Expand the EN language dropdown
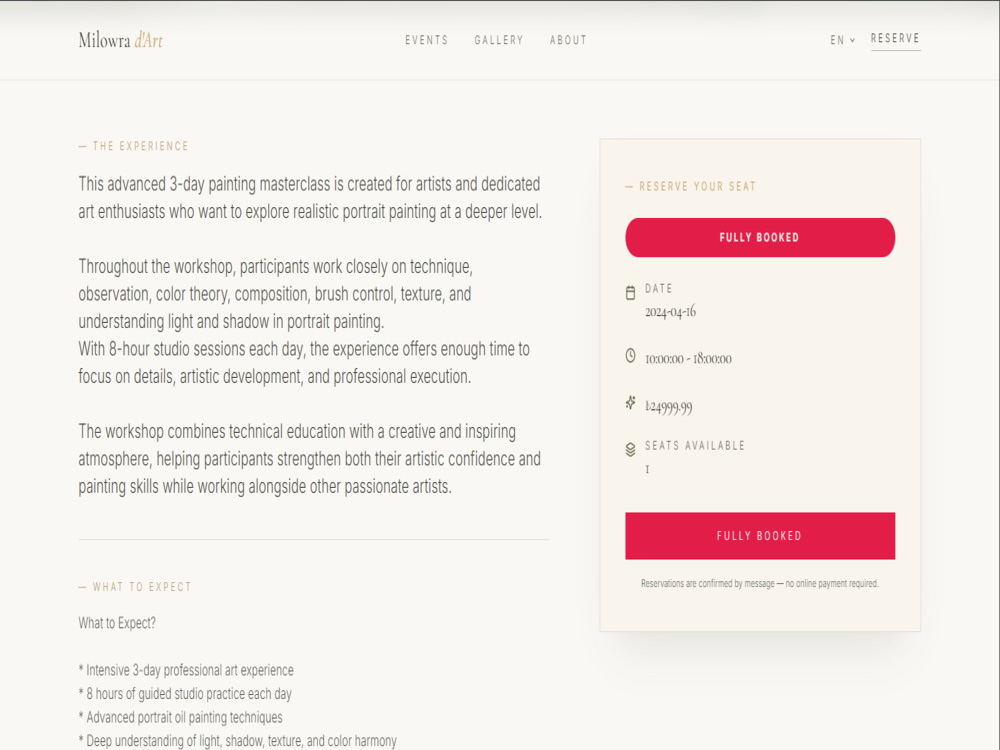 click(842, 40)
